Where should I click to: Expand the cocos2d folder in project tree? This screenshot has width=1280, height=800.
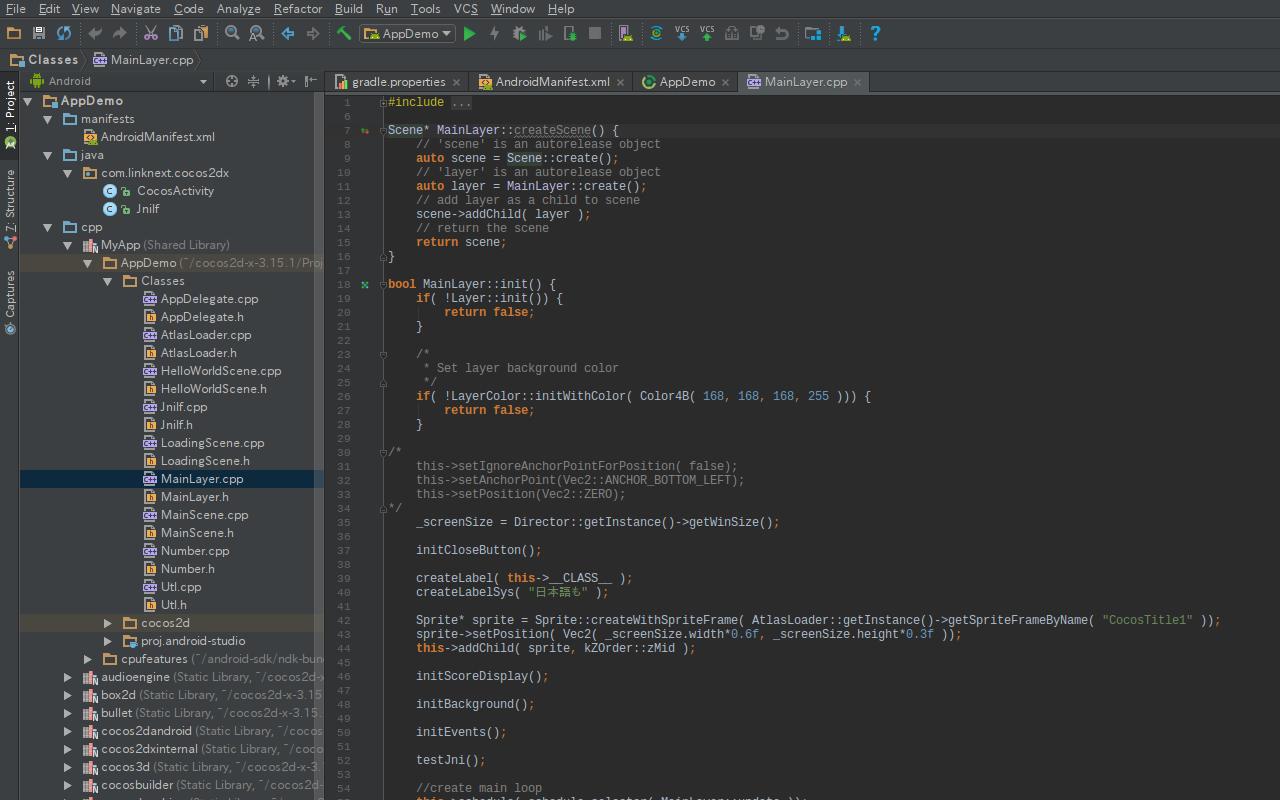click(107, 622)
